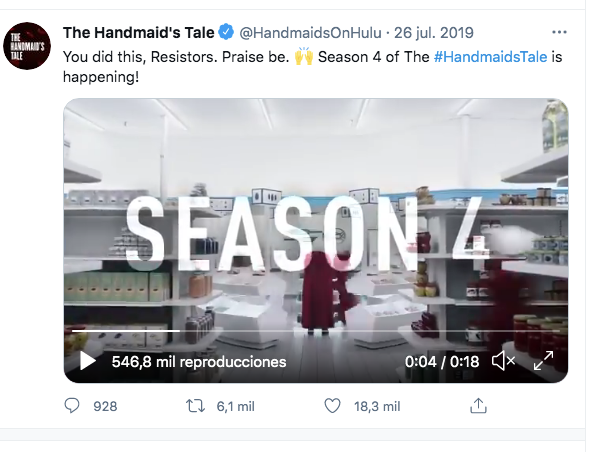Share the tweet via upload icon
Viewport: 606px width, 452px height.
pos(478,406)
